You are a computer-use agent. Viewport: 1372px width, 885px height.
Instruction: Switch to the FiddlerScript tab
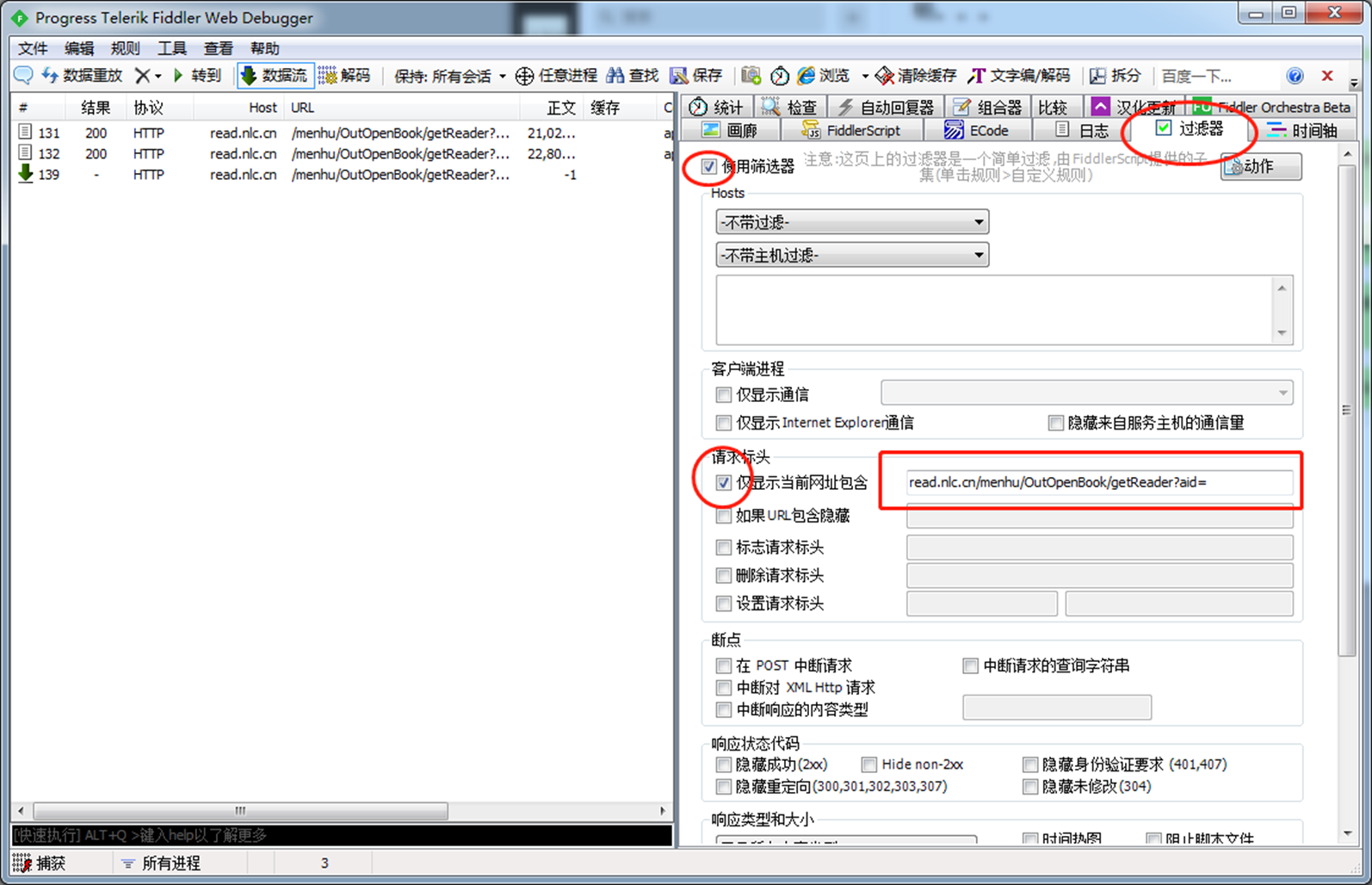[x=850, y=130]
